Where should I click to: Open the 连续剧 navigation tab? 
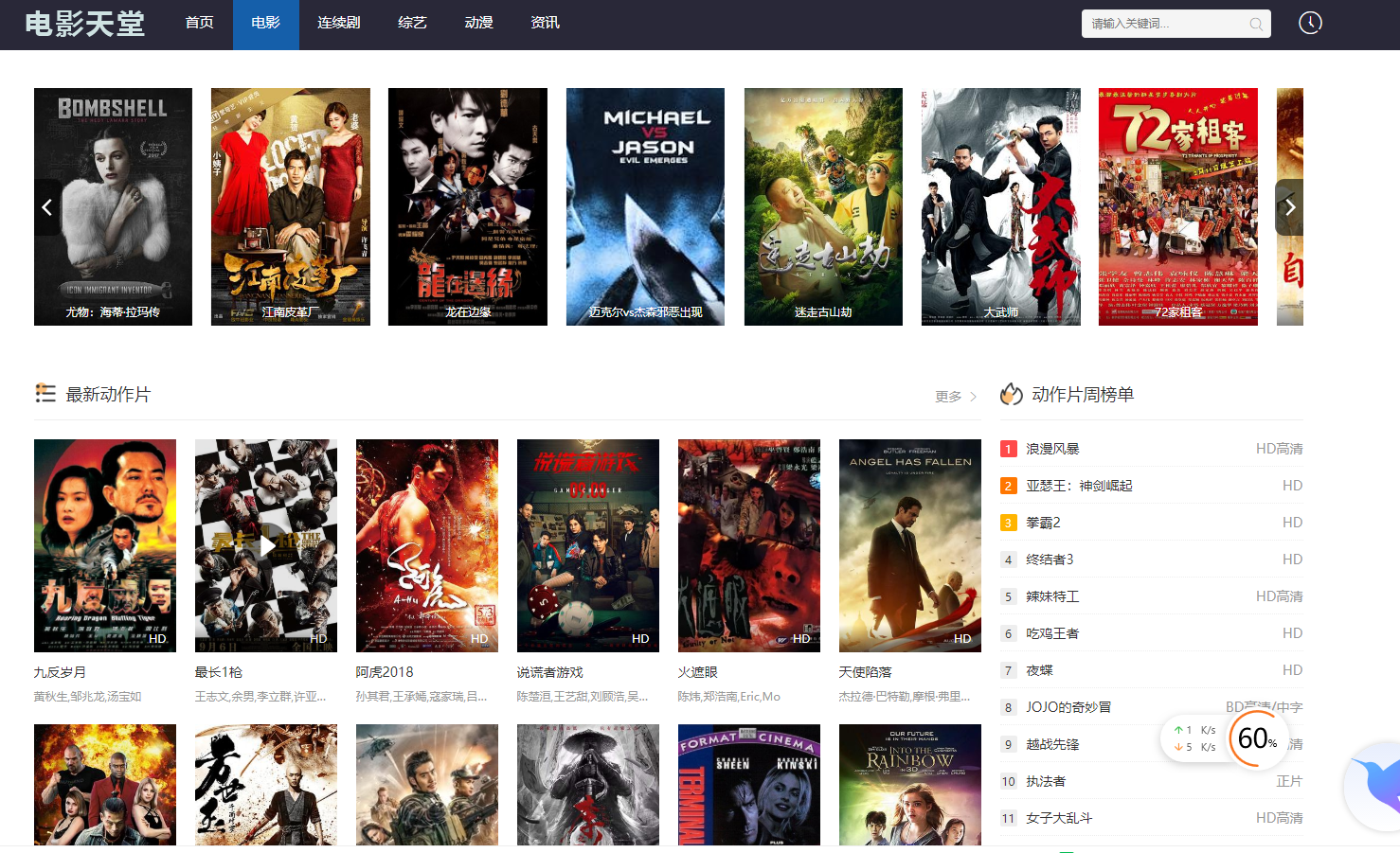click(x=339, y=23)
